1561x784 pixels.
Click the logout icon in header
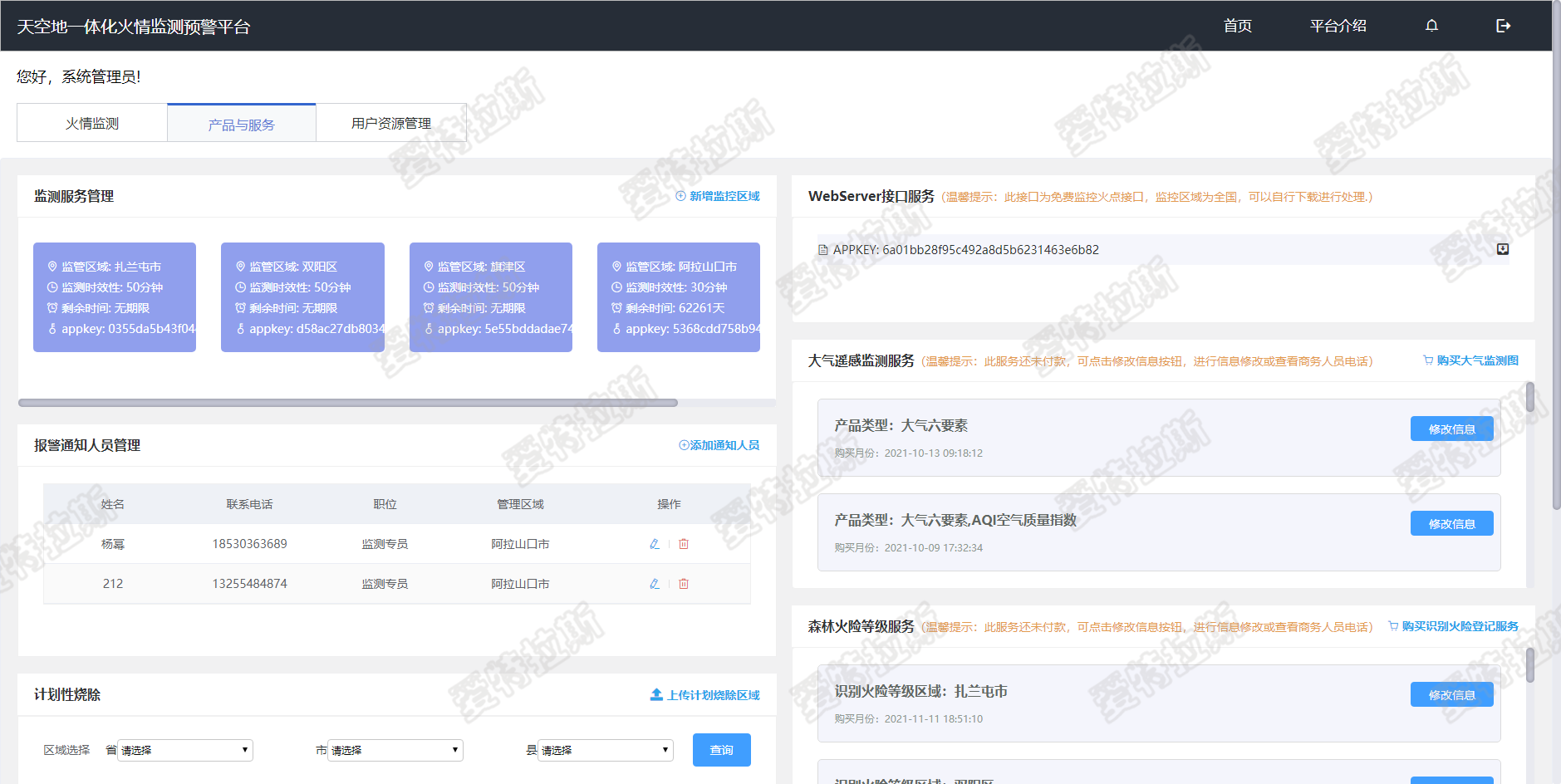coord(1503,26)
